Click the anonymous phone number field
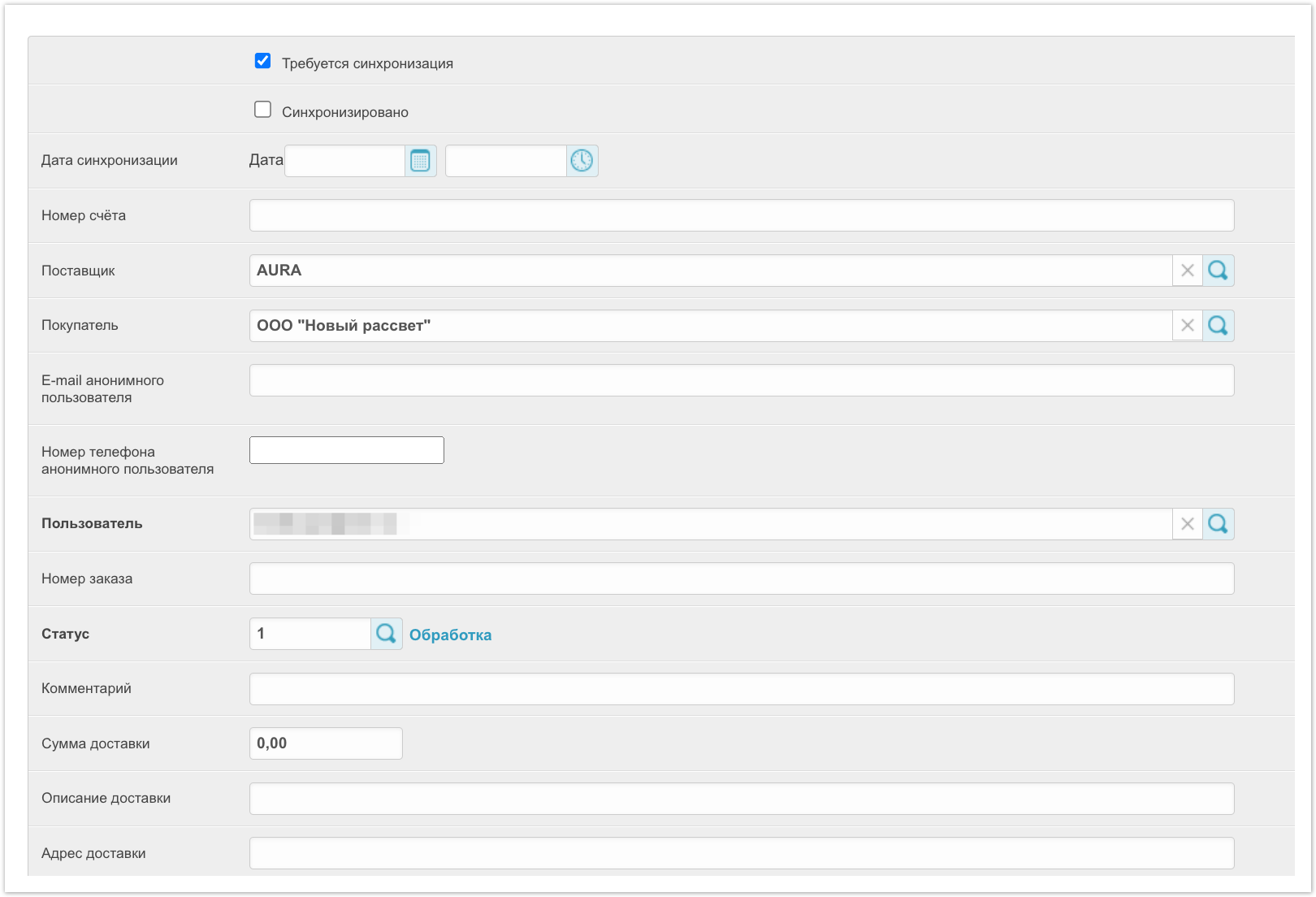1316x897 pixels. (x=346, y=450)
